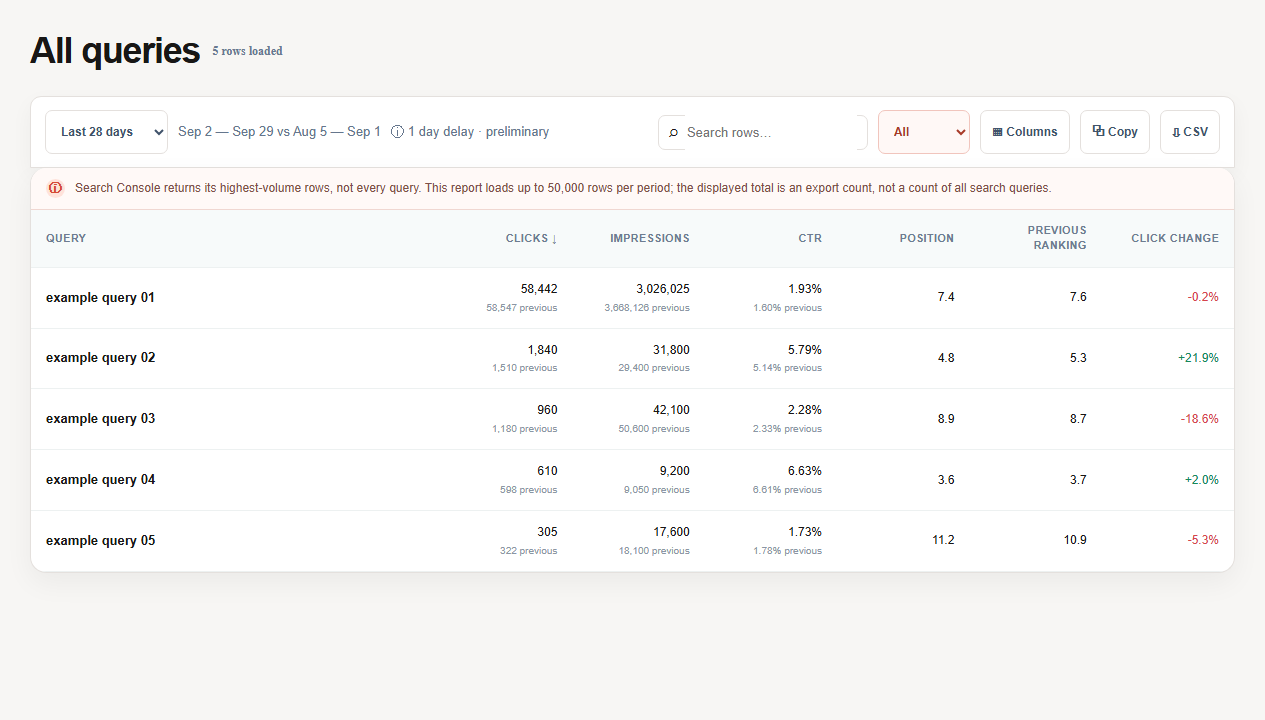Screen dimensions: 1265x720
Task: Click the 960 clicks value
Action: 547,410
